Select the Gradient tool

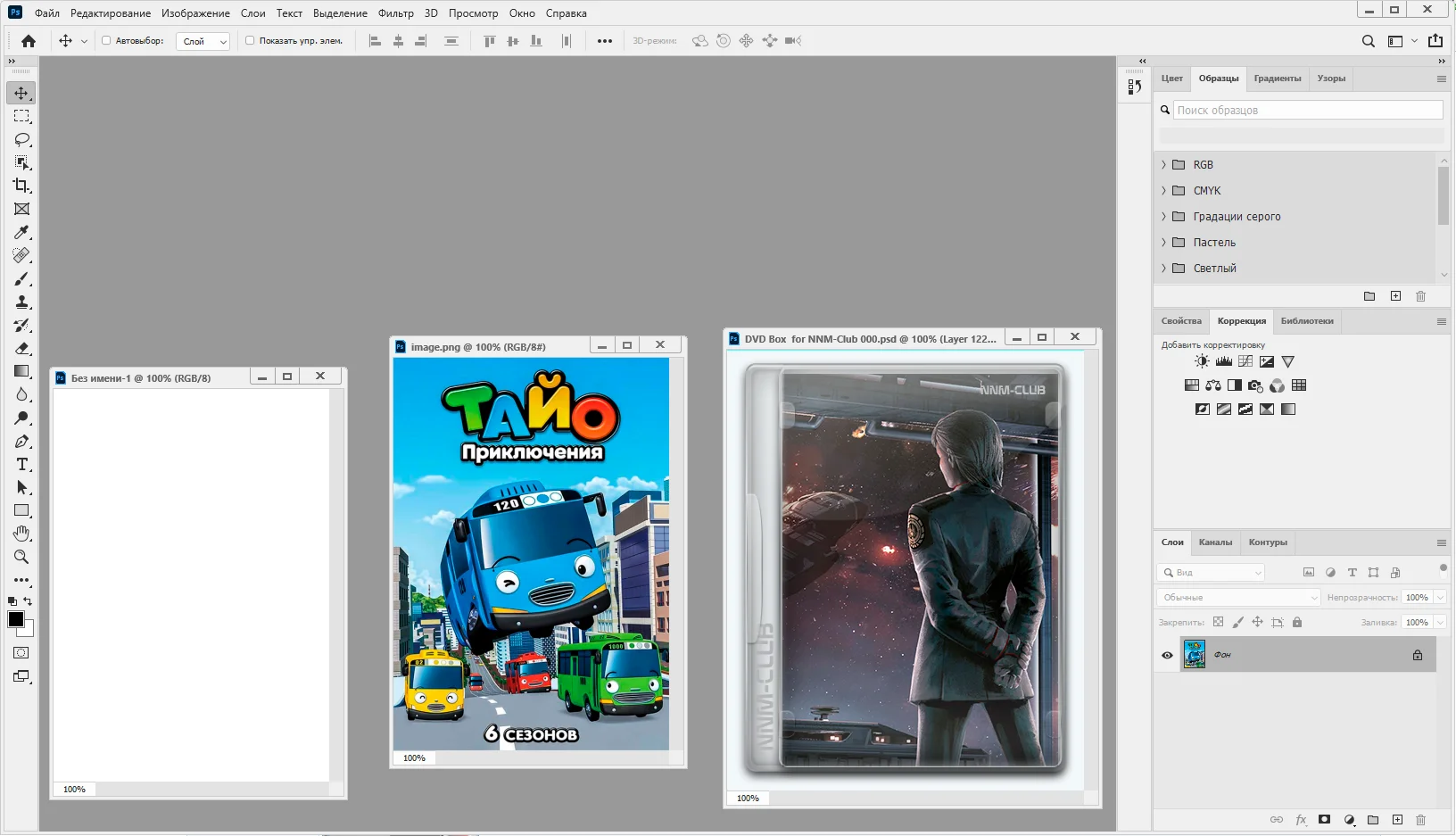tap(21, 371)
